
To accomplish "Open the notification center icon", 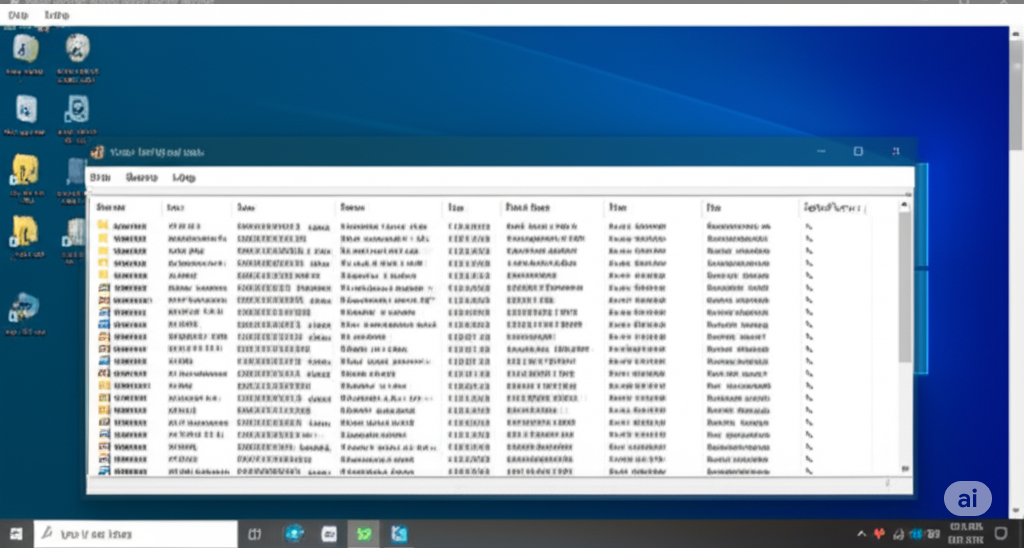I will click(1000, 534).
